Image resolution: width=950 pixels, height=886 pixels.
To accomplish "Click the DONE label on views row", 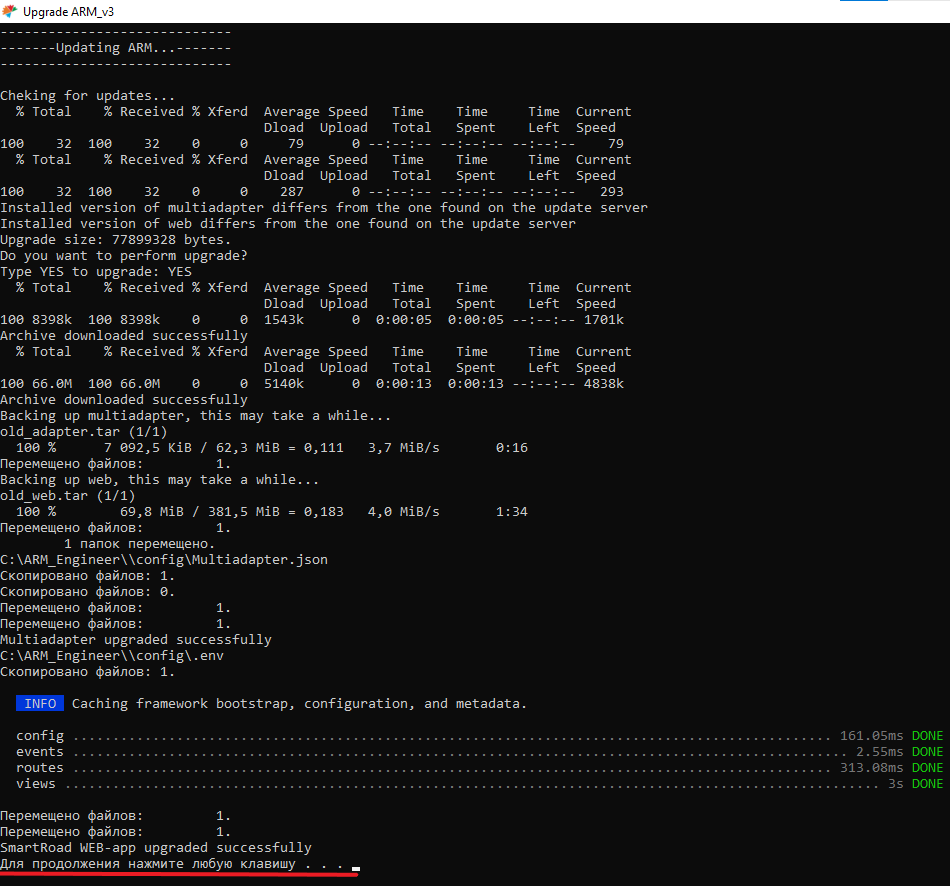I will point(926,784).
